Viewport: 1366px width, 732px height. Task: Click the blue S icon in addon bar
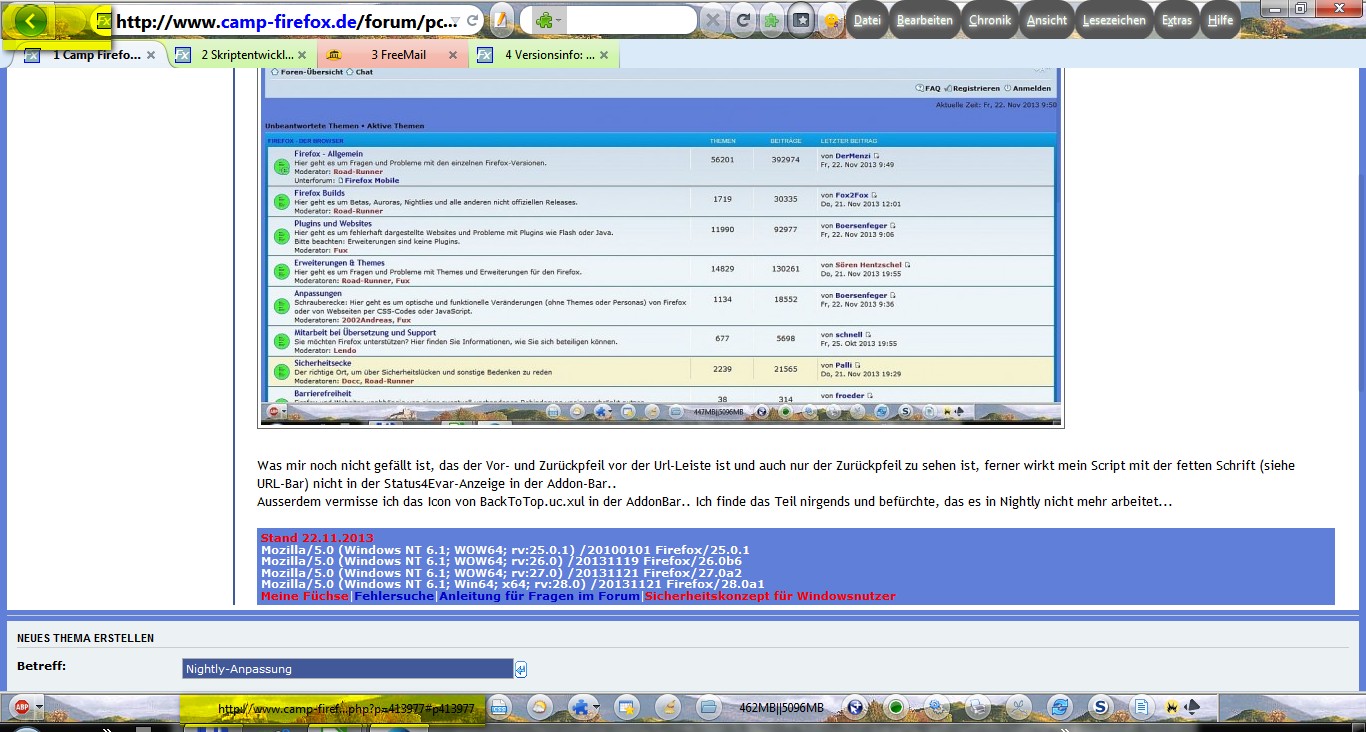click(1101, 707)
